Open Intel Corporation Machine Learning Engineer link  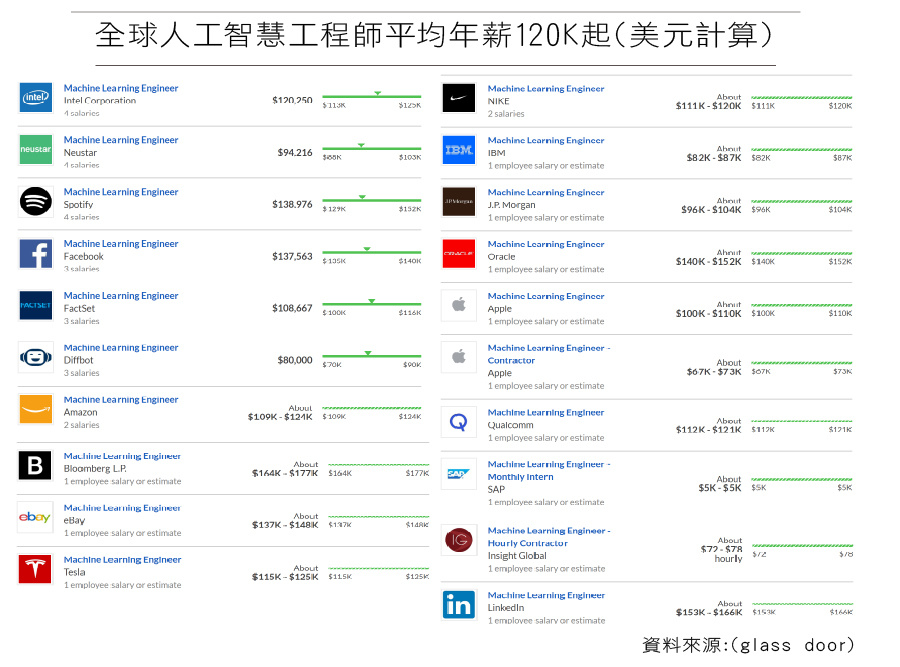pos(121,88)
